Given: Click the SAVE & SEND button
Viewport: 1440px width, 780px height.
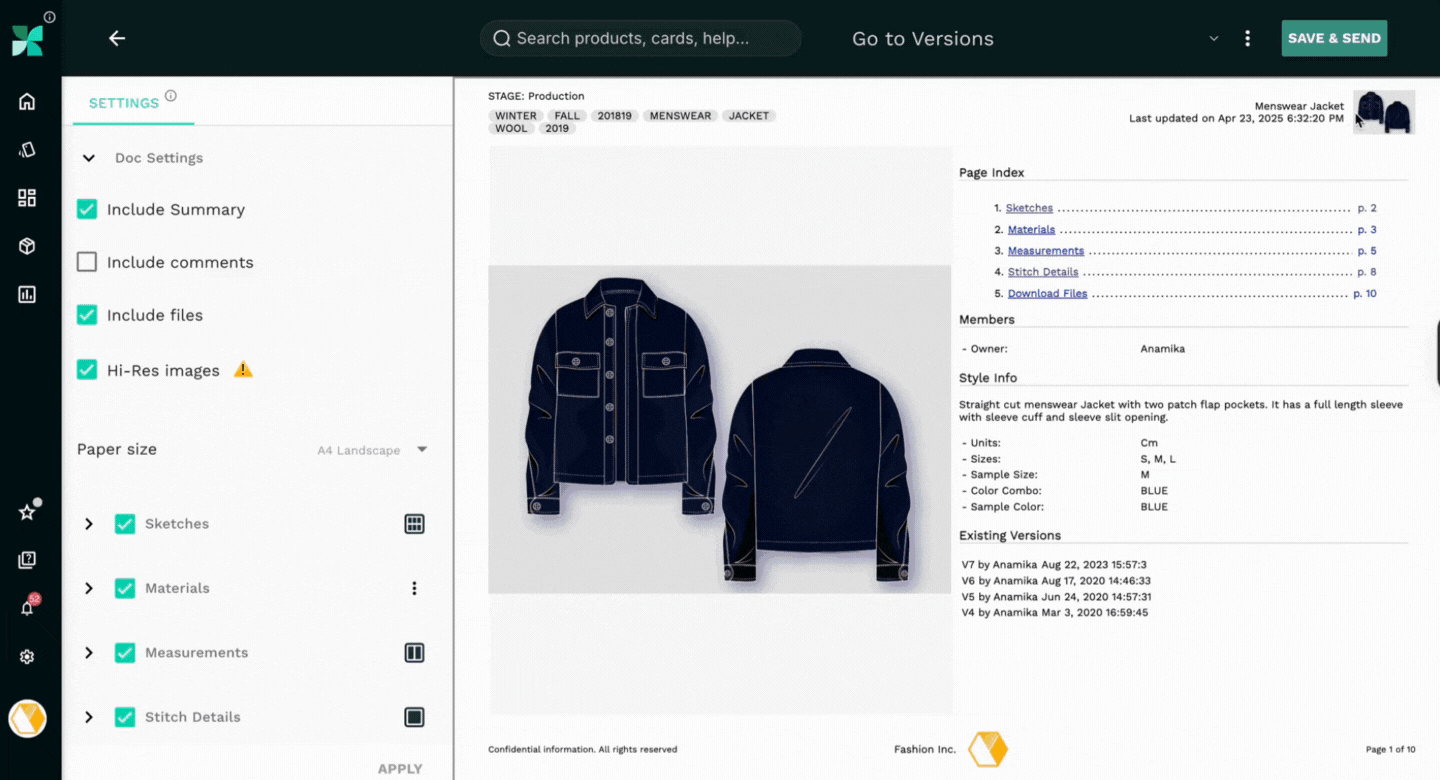Looking at the screenshot, I should tap(1334, 37).
